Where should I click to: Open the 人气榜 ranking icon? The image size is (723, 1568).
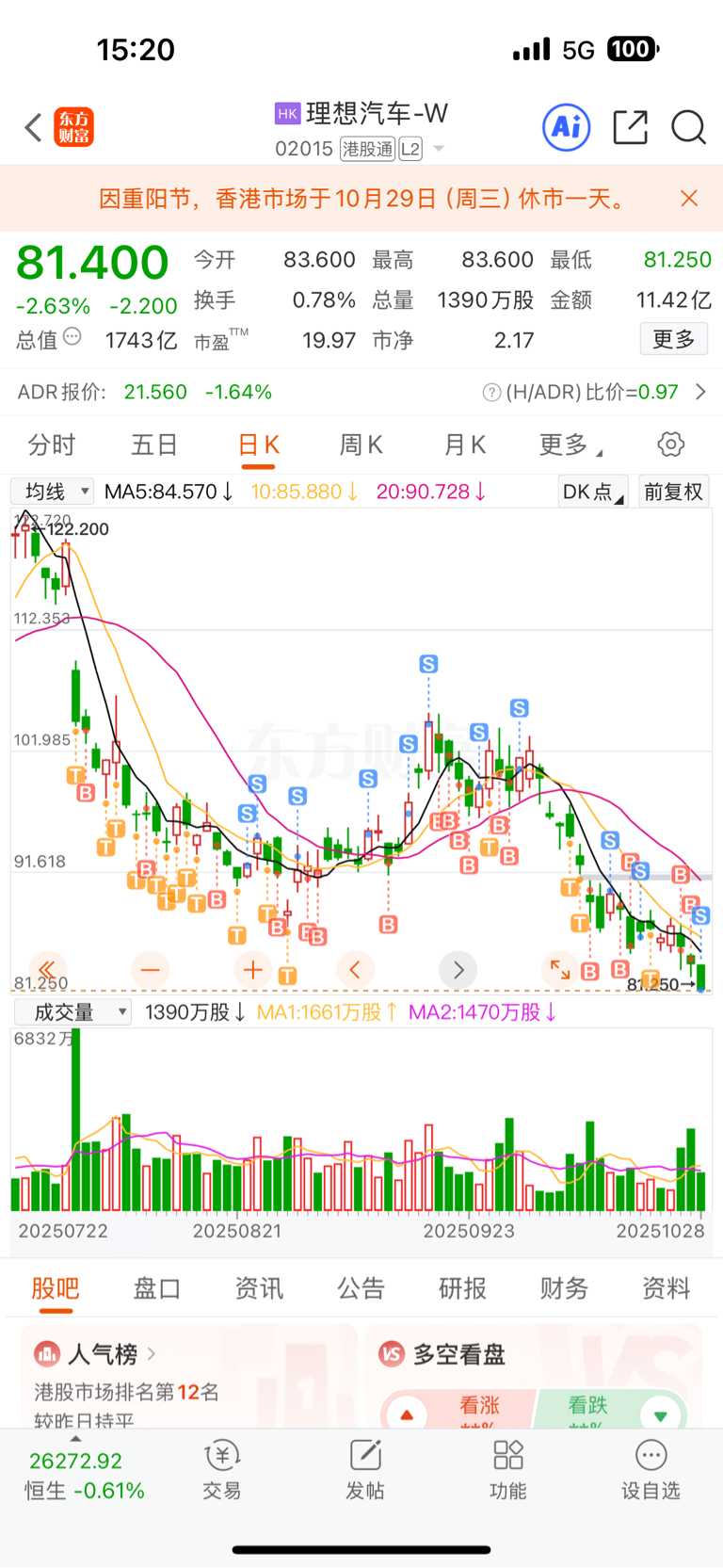click(46, 1354)
